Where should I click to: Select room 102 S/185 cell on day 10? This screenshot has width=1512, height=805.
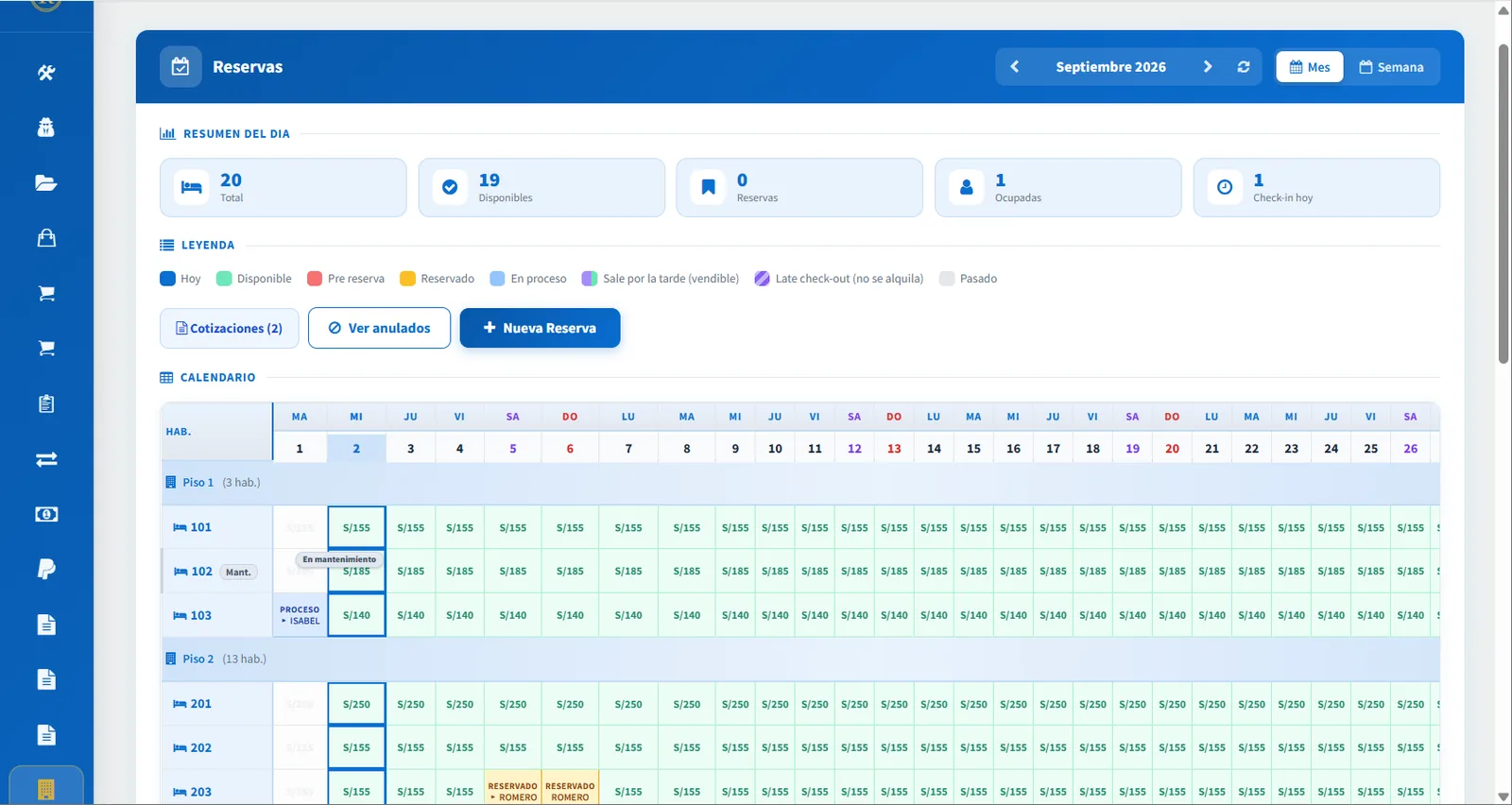(775, 572)
